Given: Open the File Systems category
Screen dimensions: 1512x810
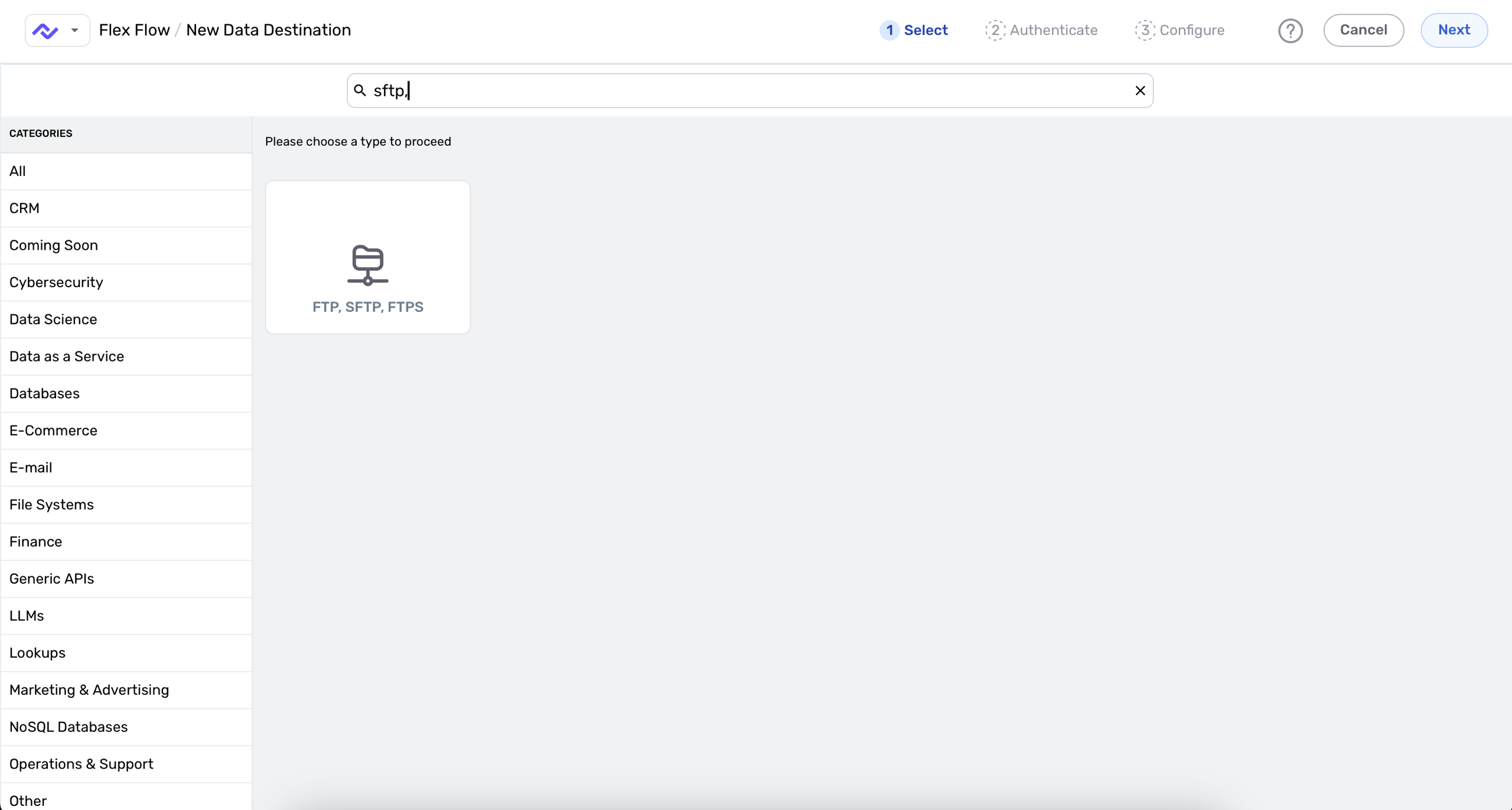Looking at the screenshot, I should (51, 505).
